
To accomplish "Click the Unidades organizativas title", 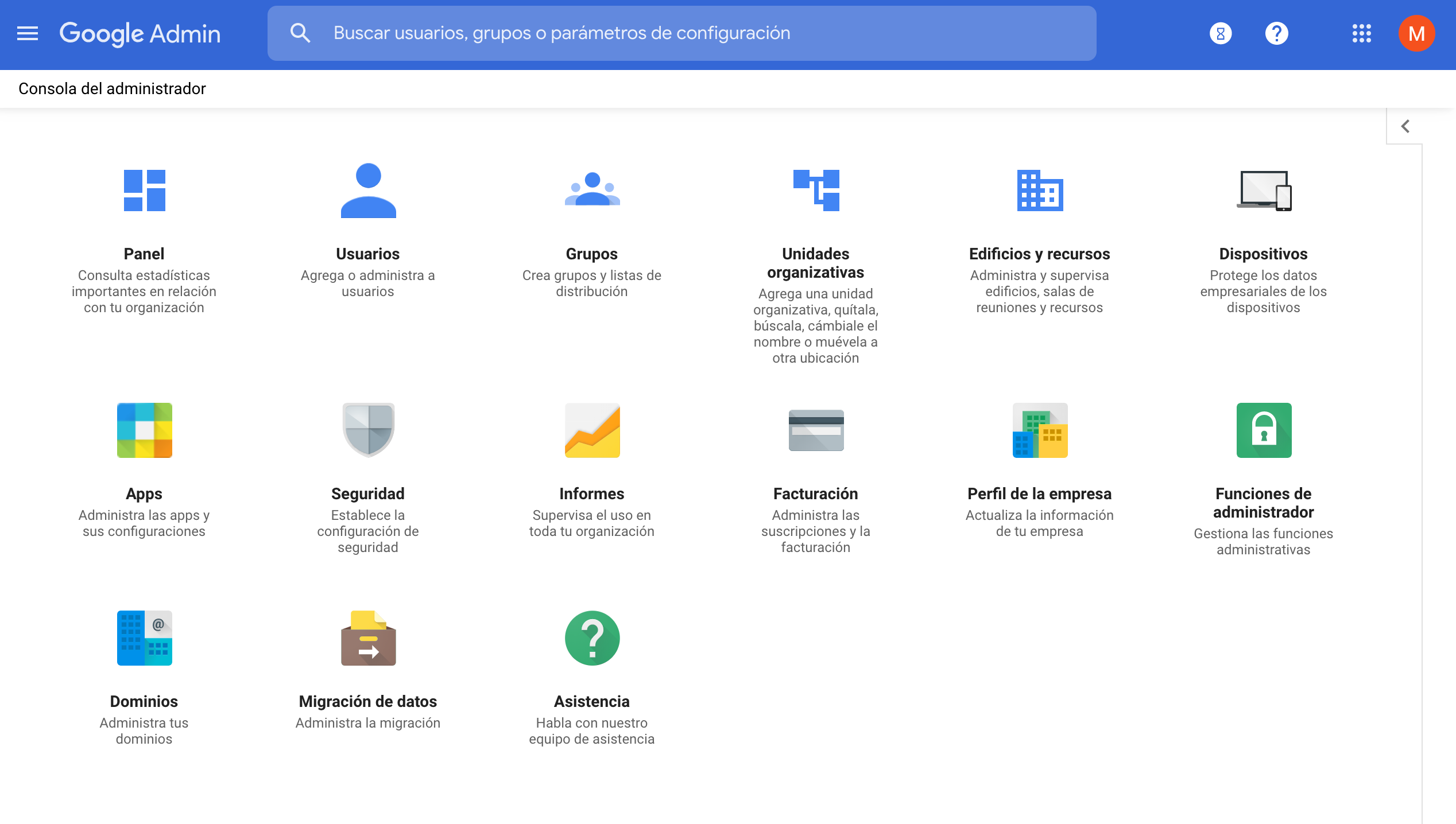I will 816,263.
